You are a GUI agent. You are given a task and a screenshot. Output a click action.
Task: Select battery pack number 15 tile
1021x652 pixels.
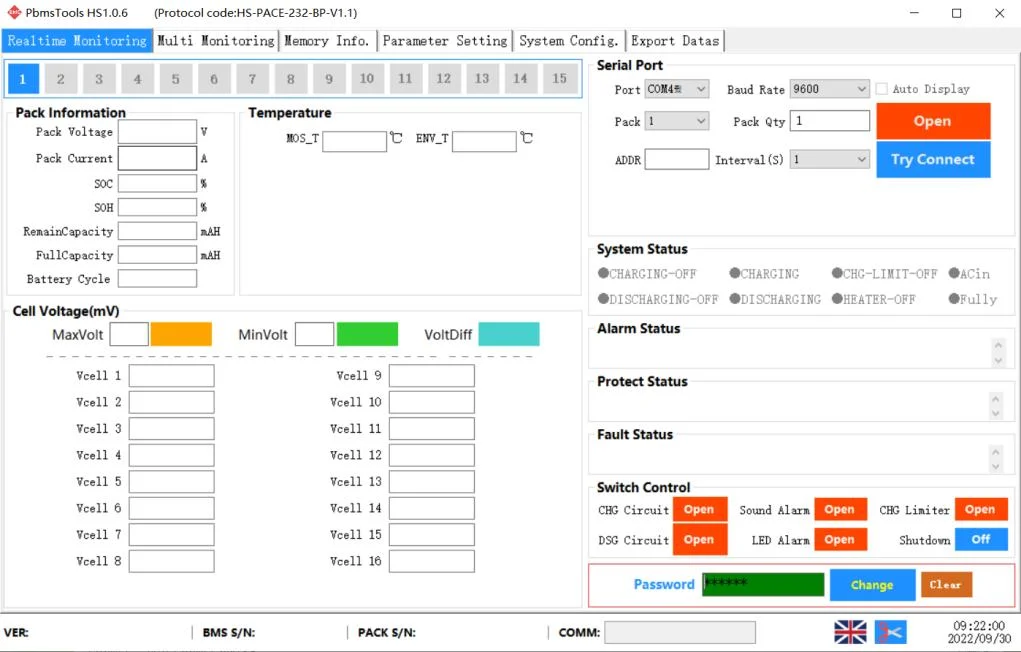click(x=559, y=79)
